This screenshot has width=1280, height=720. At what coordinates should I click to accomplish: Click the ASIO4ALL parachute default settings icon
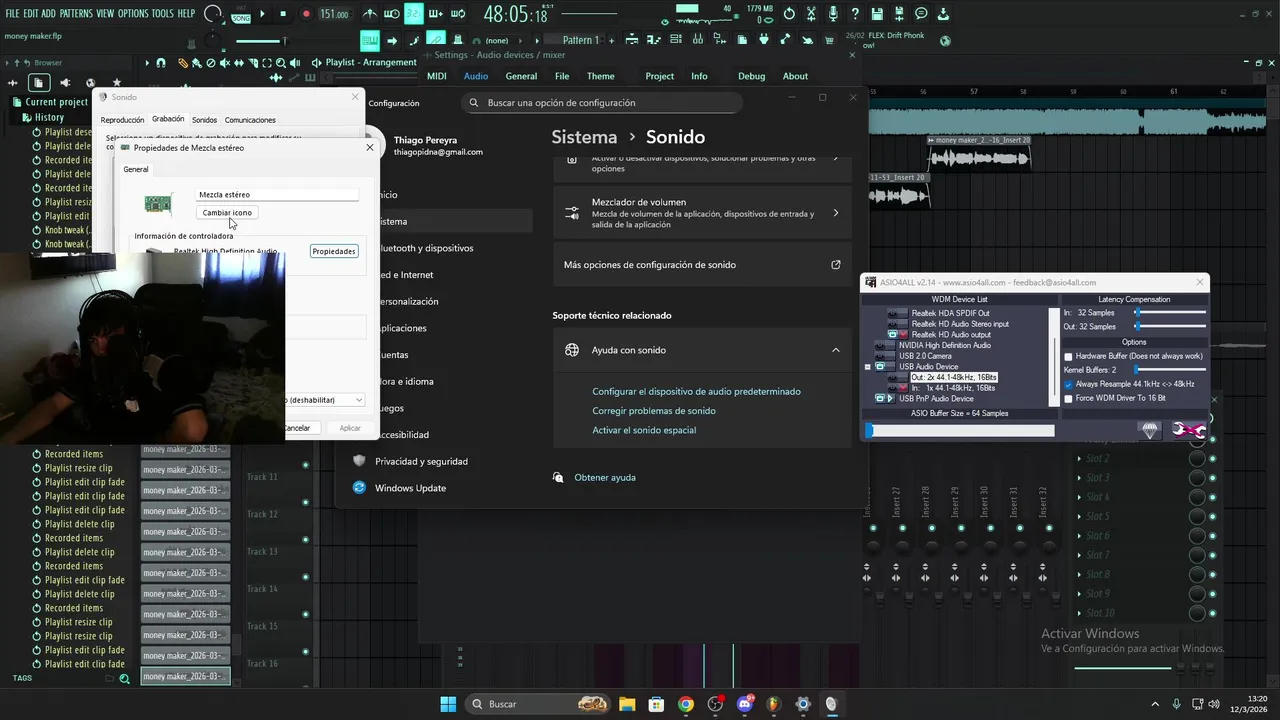click(x=1150, y=430)
